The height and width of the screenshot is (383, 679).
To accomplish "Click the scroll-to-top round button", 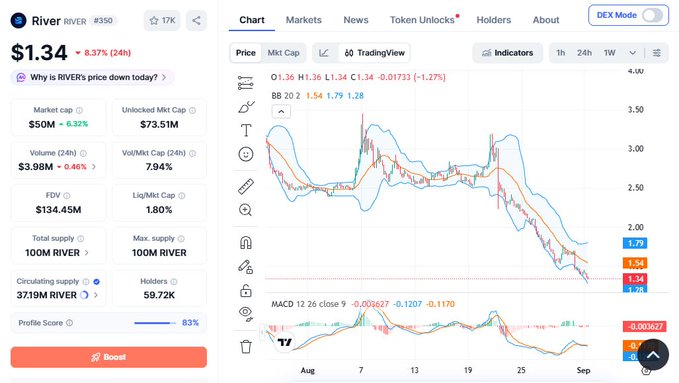I will tap(653, 355).
